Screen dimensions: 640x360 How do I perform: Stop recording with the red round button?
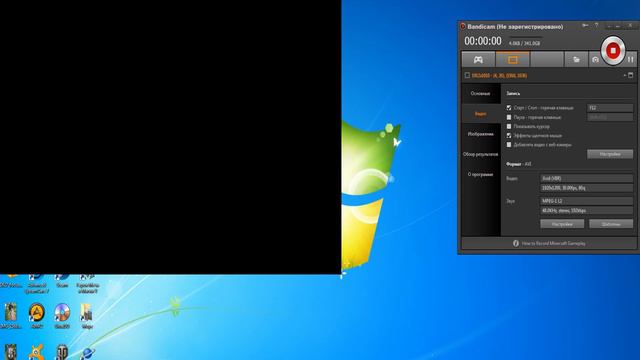click(x=613, y=51)
